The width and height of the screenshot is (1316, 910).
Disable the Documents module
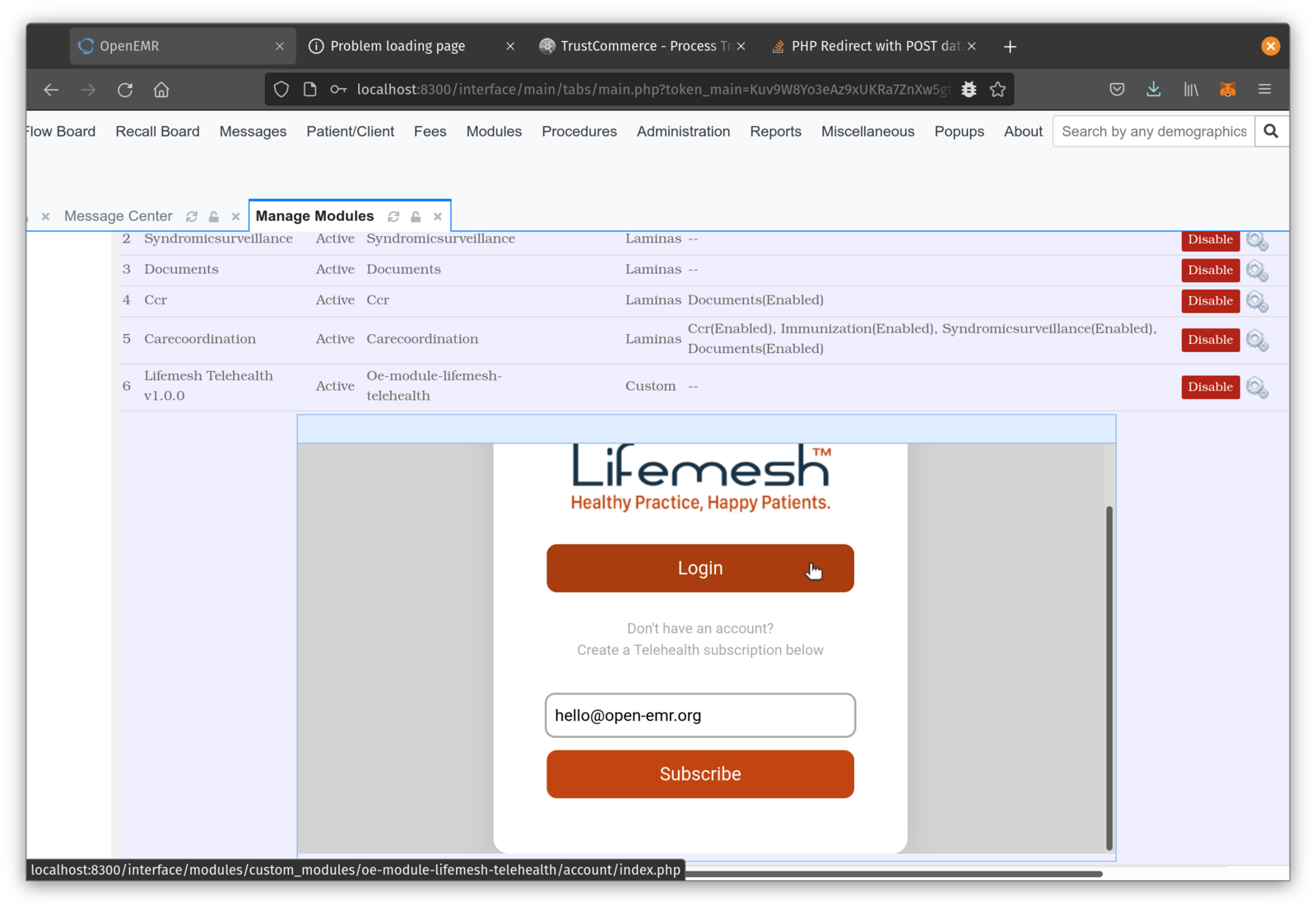[1210, 270]
